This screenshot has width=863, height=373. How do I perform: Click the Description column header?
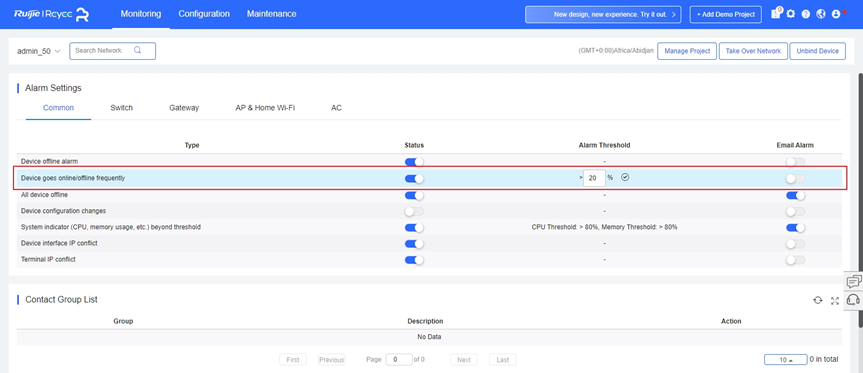(x=425, y=321)
